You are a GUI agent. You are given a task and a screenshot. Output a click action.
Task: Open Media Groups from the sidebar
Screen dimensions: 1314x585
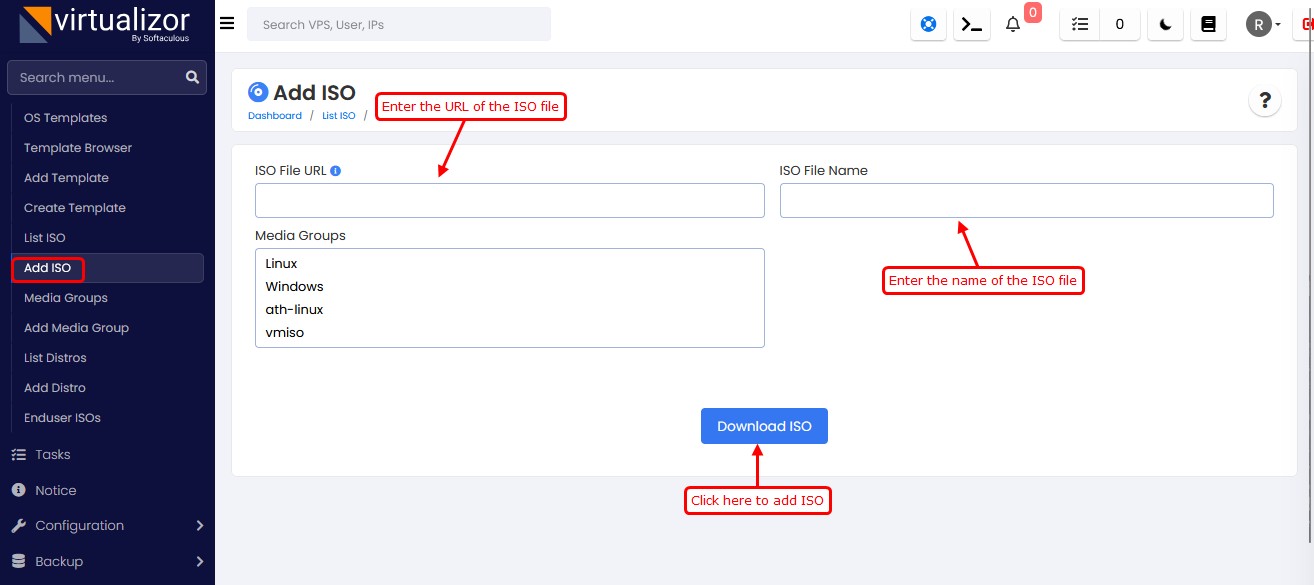tap(65, 297)
